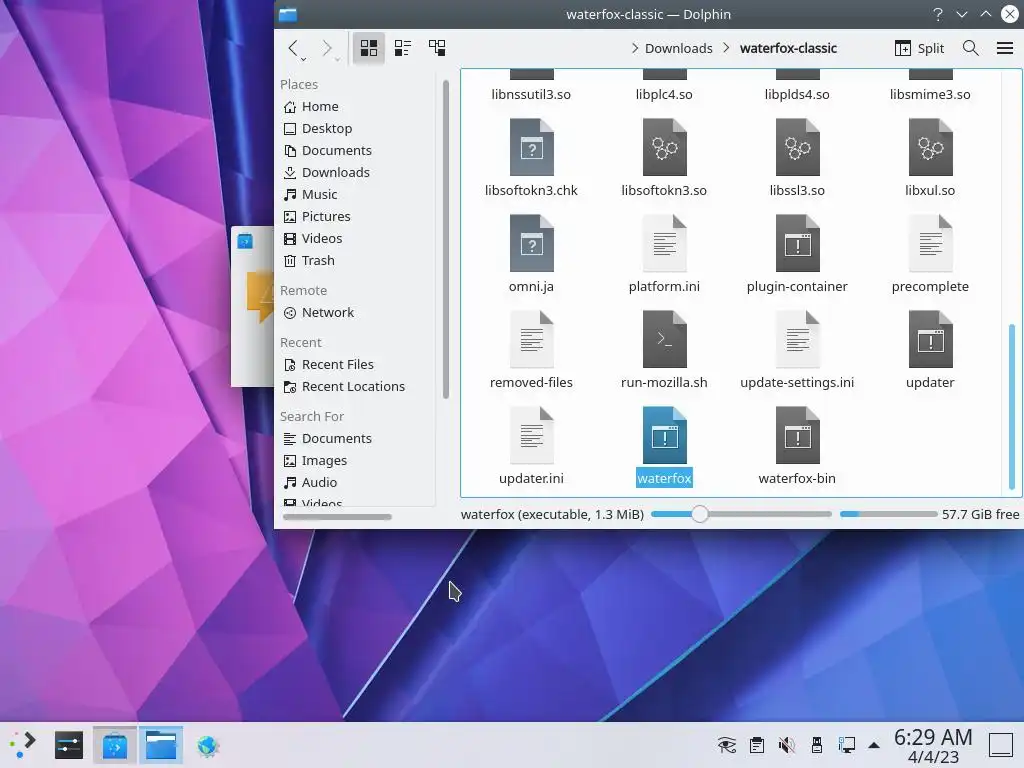Open web browser globe taskbar icon
1024x768 pixels.
click(x=208, y=745)
